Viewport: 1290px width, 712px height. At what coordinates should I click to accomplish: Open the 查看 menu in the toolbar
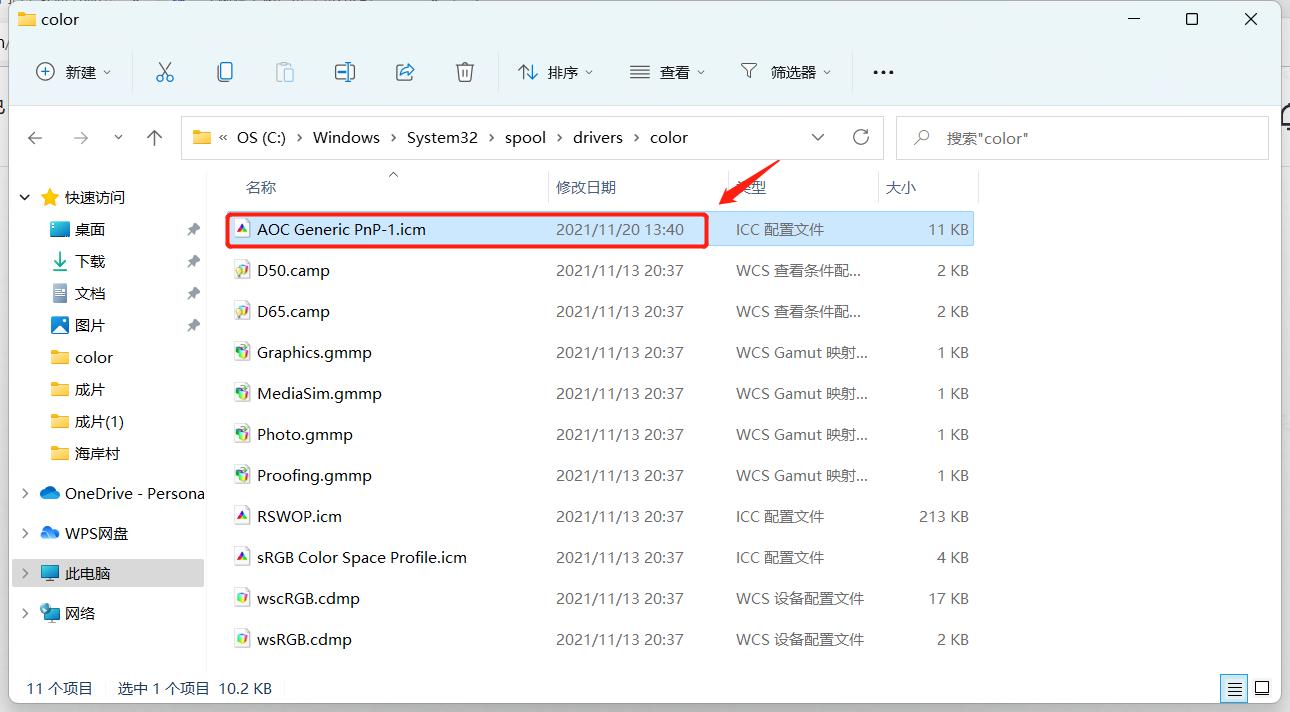click(667, 71)
